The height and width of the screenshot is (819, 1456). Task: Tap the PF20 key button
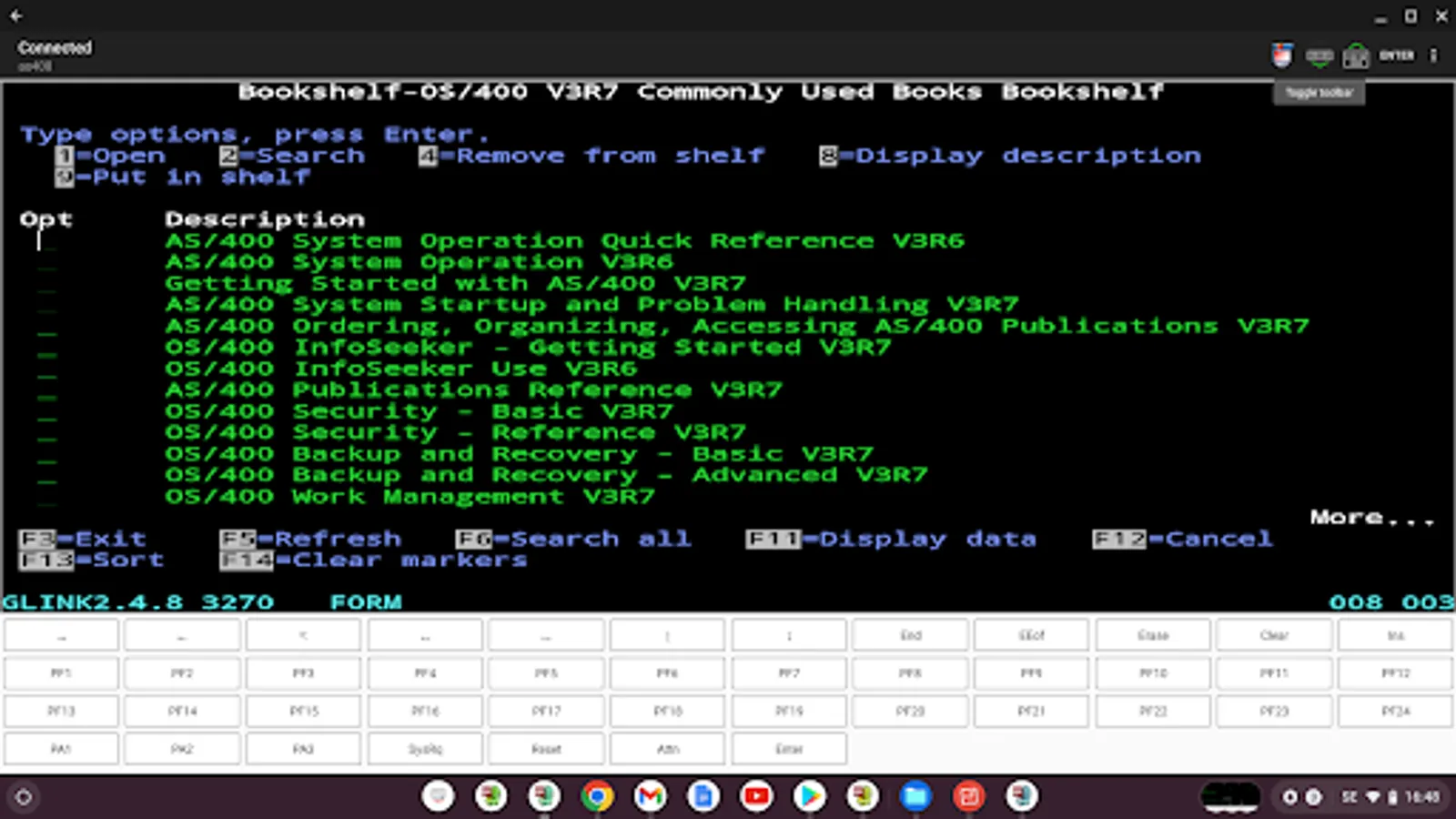[x=910, y=711]
